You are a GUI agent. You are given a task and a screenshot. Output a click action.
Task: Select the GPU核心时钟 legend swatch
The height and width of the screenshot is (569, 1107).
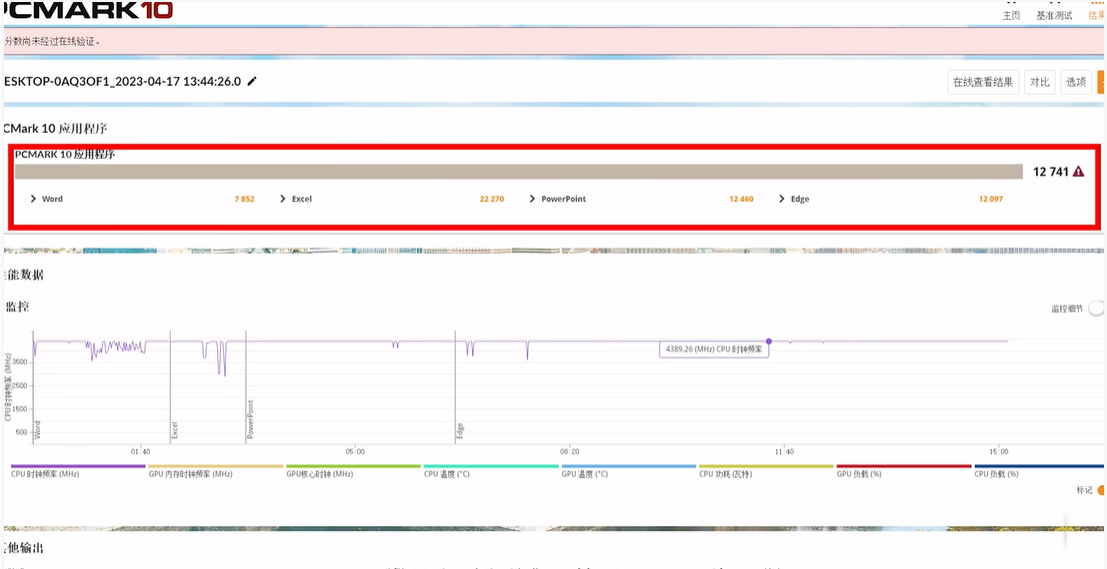tap(353, 466)
